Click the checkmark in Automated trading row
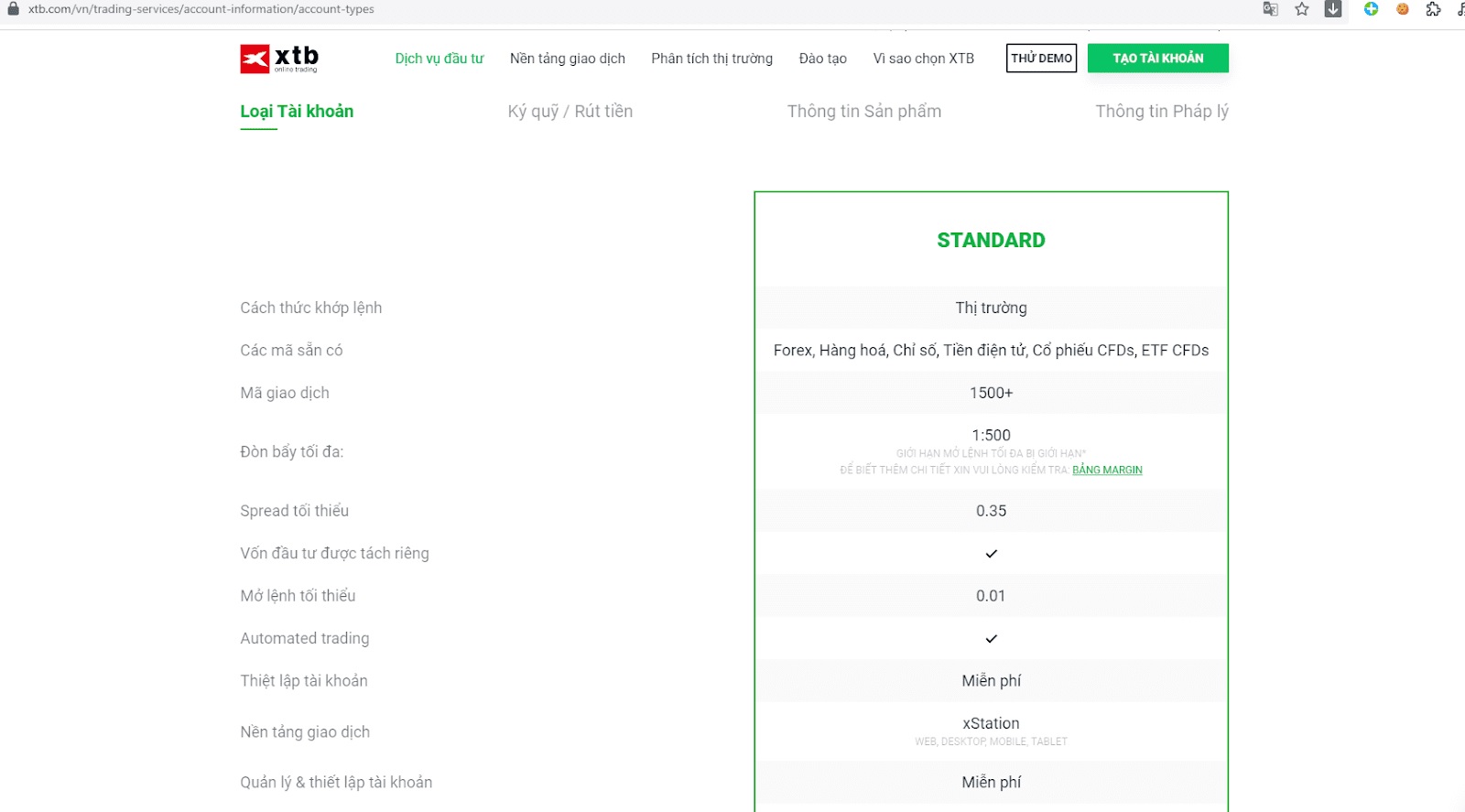 point(991,639)
